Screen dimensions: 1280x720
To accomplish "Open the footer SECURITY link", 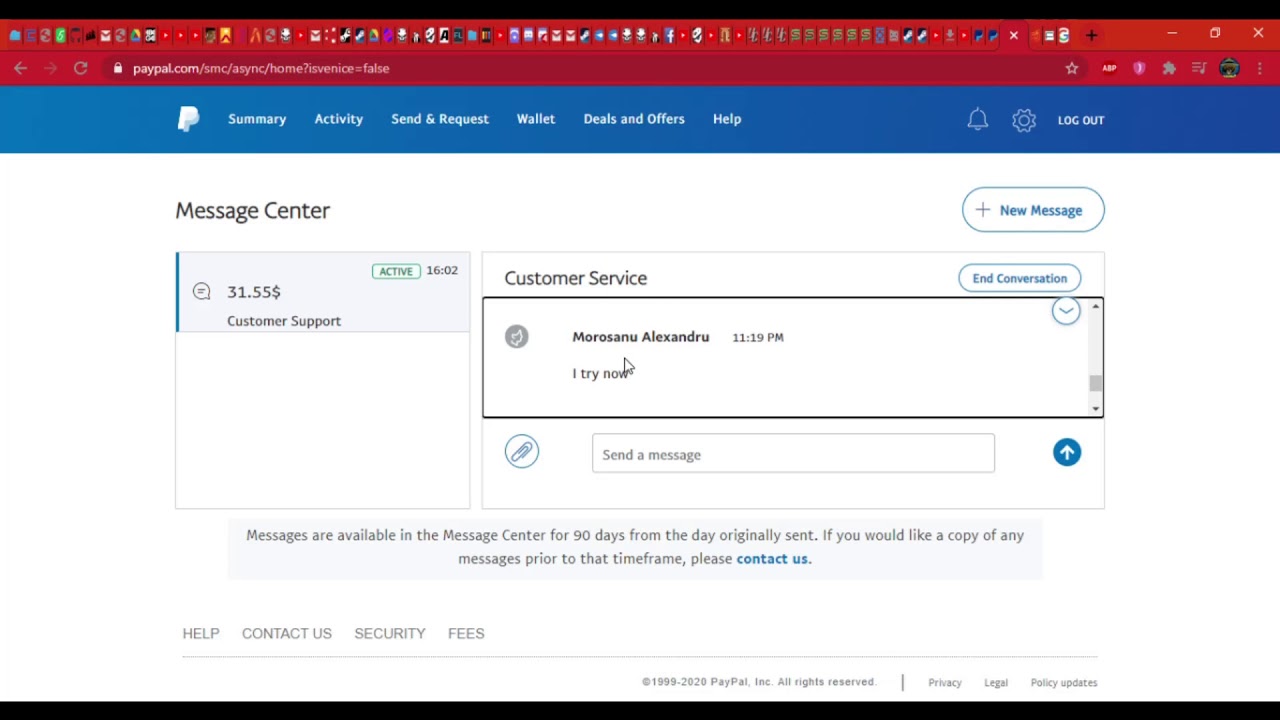I will [390, 634].
